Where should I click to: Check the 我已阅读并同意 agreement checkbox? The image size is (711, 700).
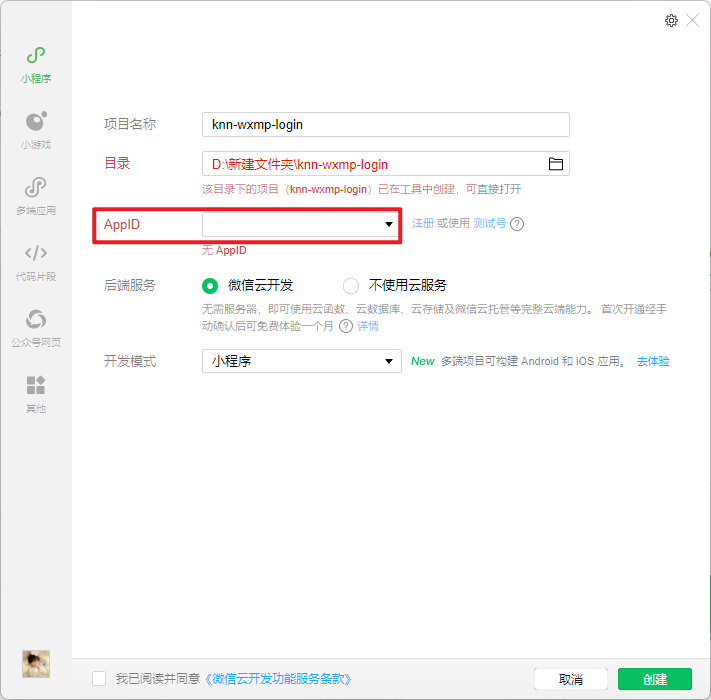pos(99,679)
